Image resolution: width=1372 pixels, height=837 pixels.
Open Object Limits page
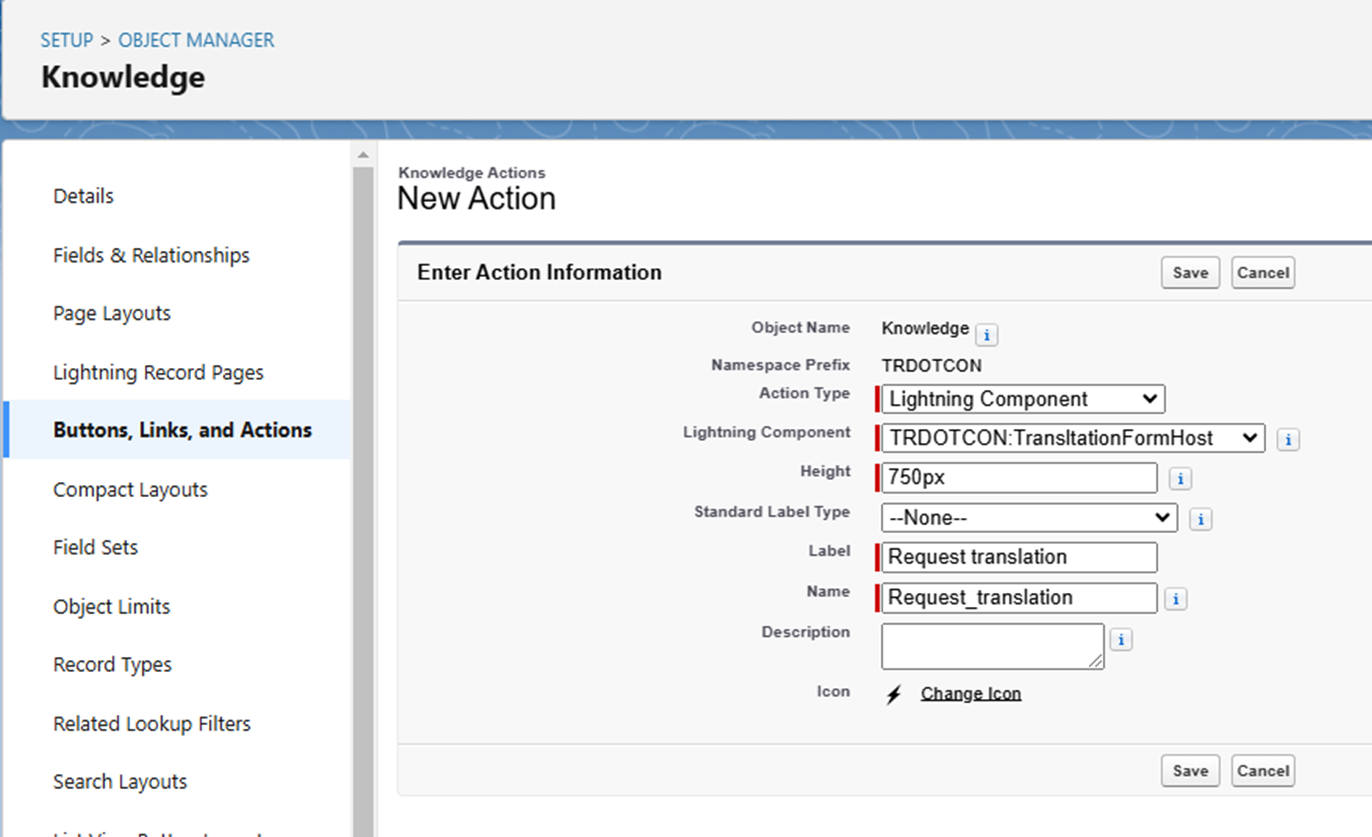[x=112, y=606]
